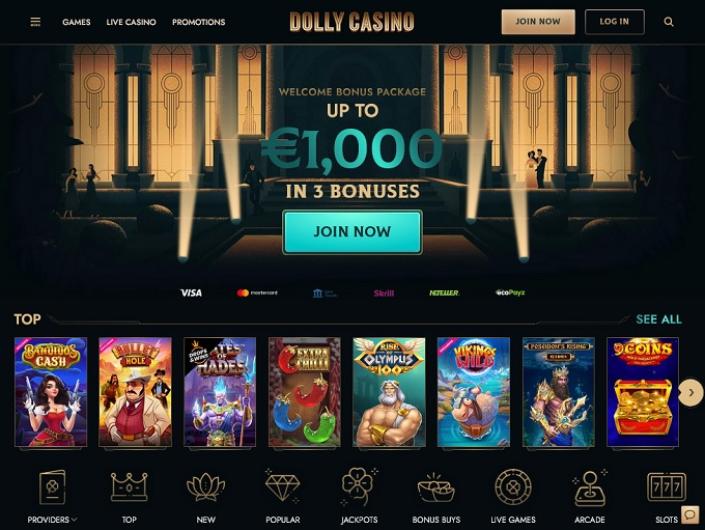Choose the Arcade joystick icon
This screenshot has width=705, height=530.
[x=589, y=488]
